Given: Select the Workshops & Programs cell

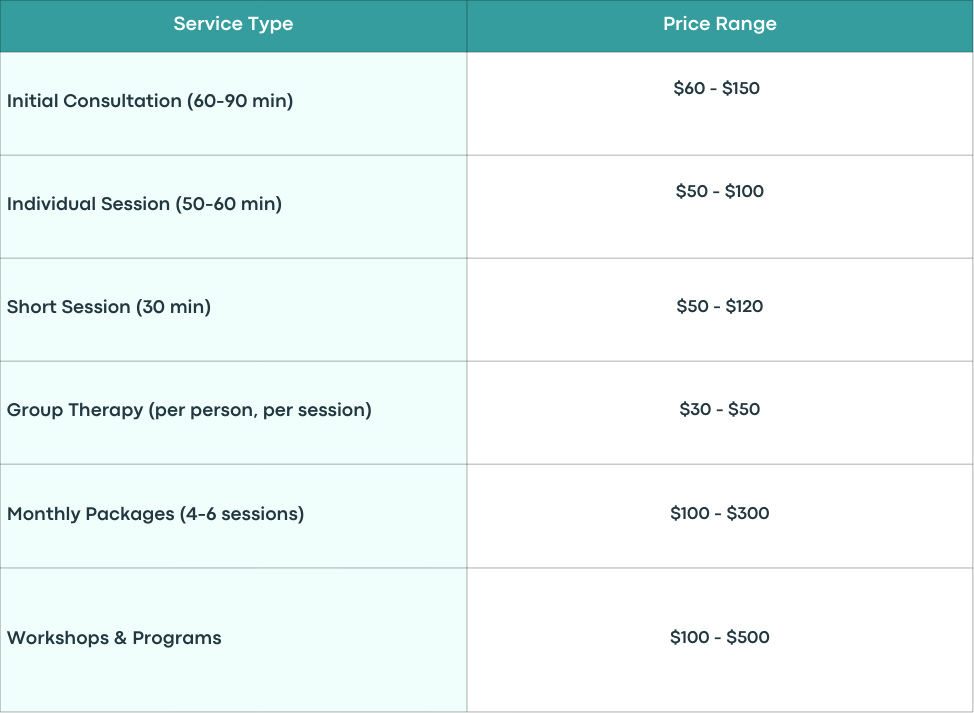Looking at the screenshot, I should coord(233,640).
